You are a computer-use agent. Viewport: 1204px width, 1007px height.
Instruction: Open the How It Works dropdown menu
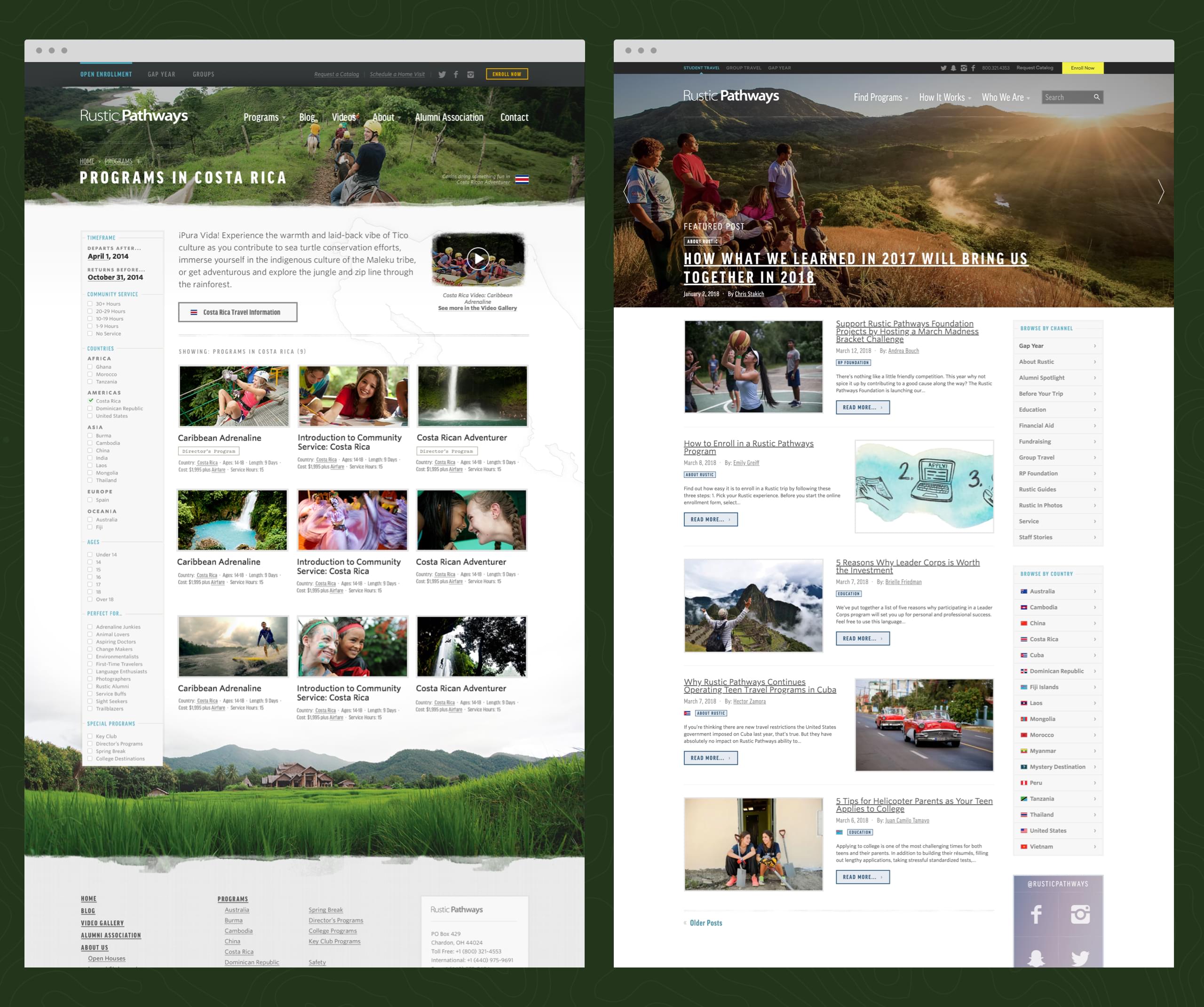click(x=945, y=97)
